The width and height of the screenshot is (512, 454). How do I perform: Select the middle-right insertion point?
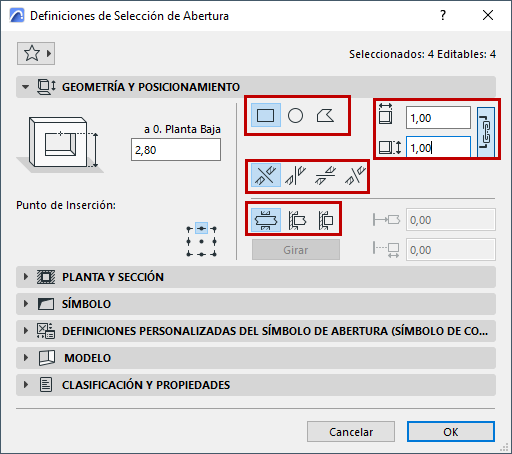(x=214, y=241)
